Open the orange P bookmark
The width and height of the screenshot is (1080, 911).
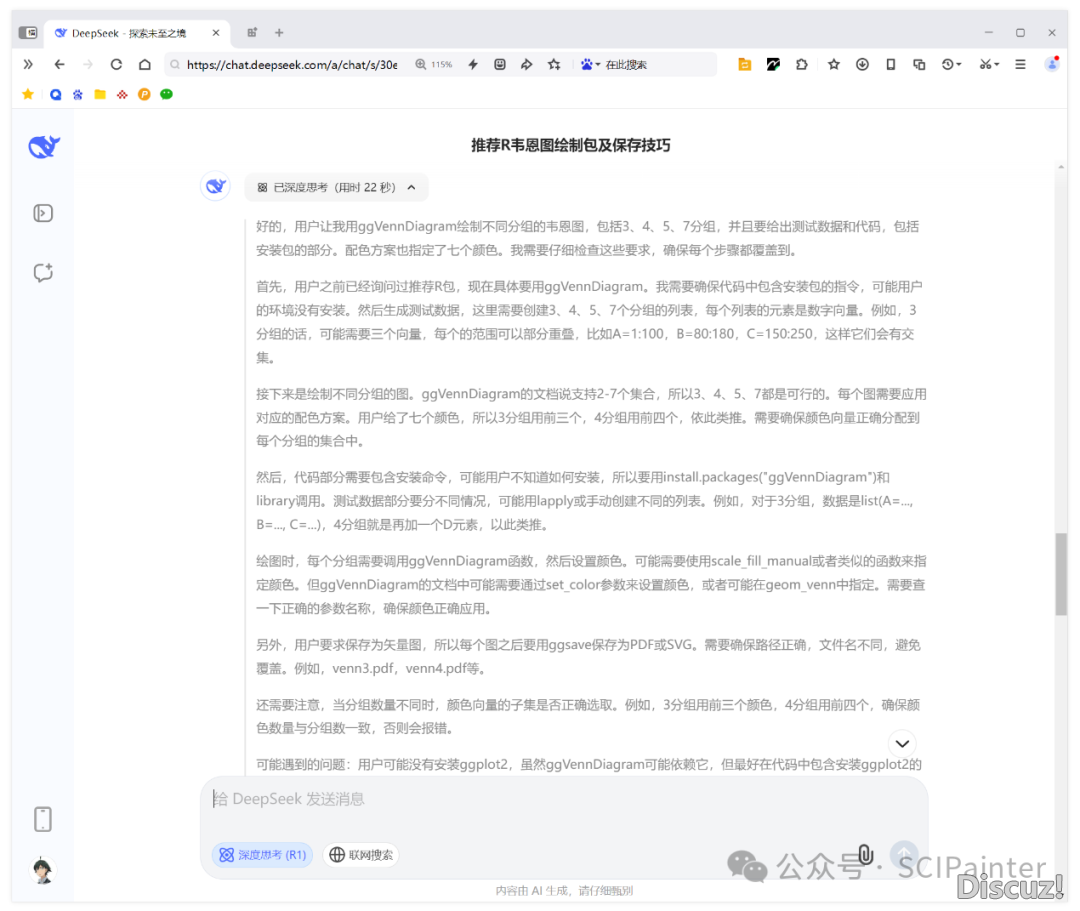coord(144,94)
